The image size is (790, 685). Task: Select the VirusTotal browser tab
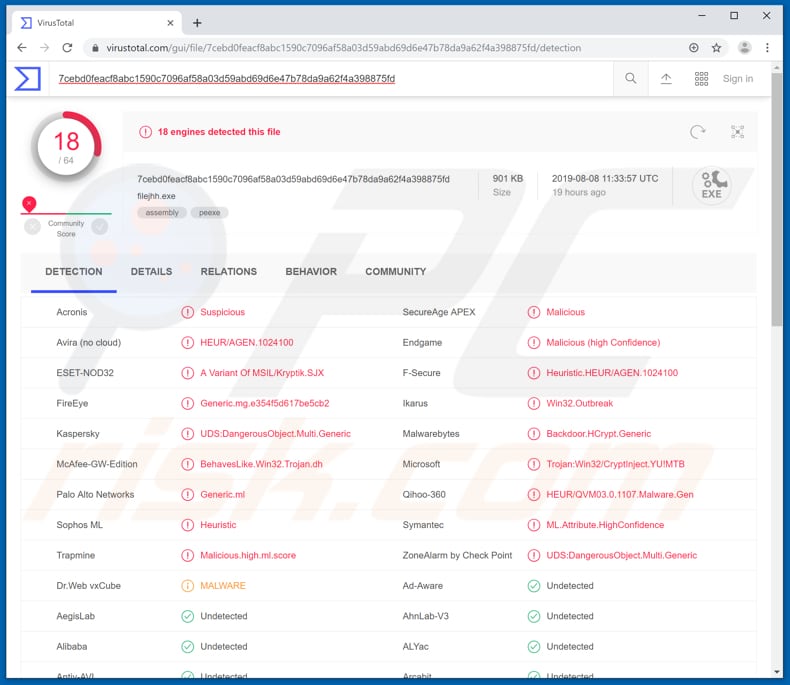tap(97, 23)
